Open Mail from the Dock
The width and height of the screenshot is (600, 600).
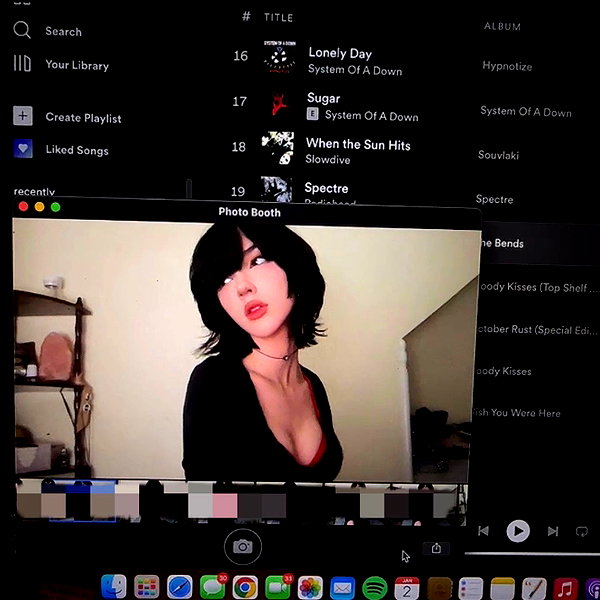coord(342,587)
